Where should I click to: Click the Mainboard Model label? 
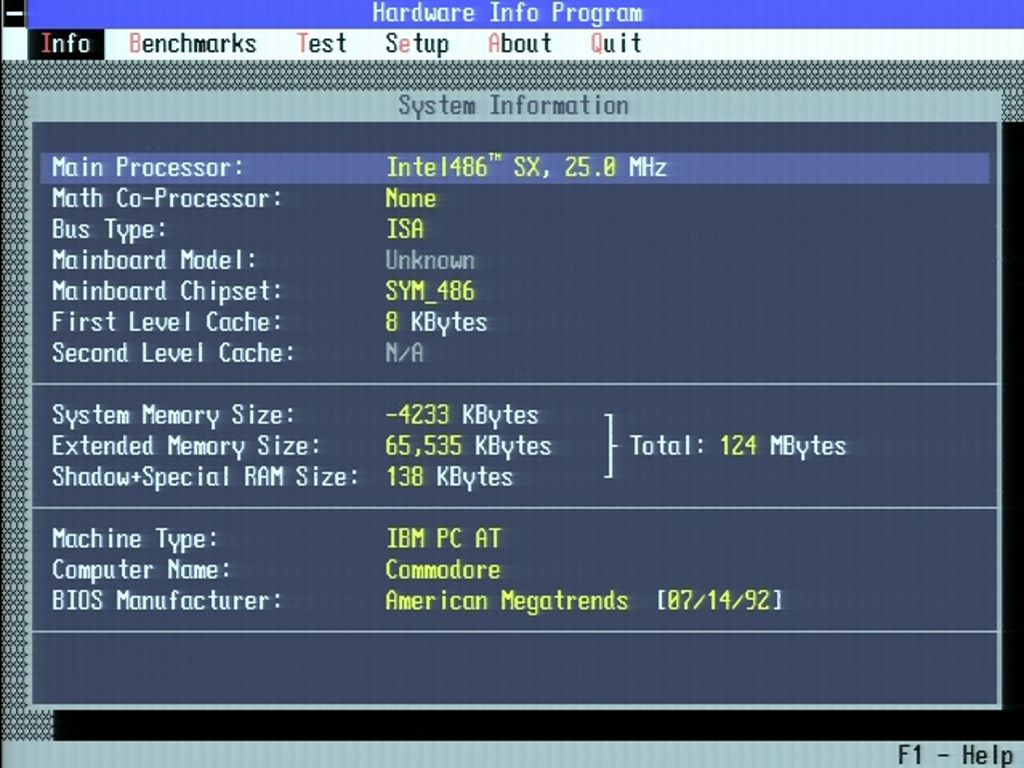coord(154,260)
